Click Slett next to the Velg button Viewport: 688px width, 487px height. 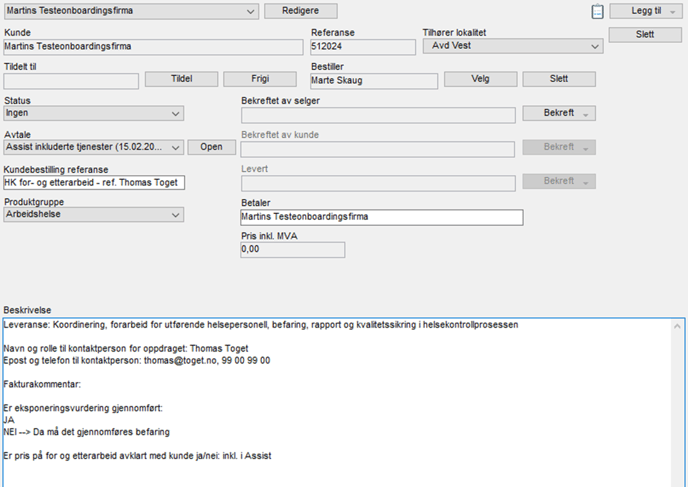click(558, 79)
